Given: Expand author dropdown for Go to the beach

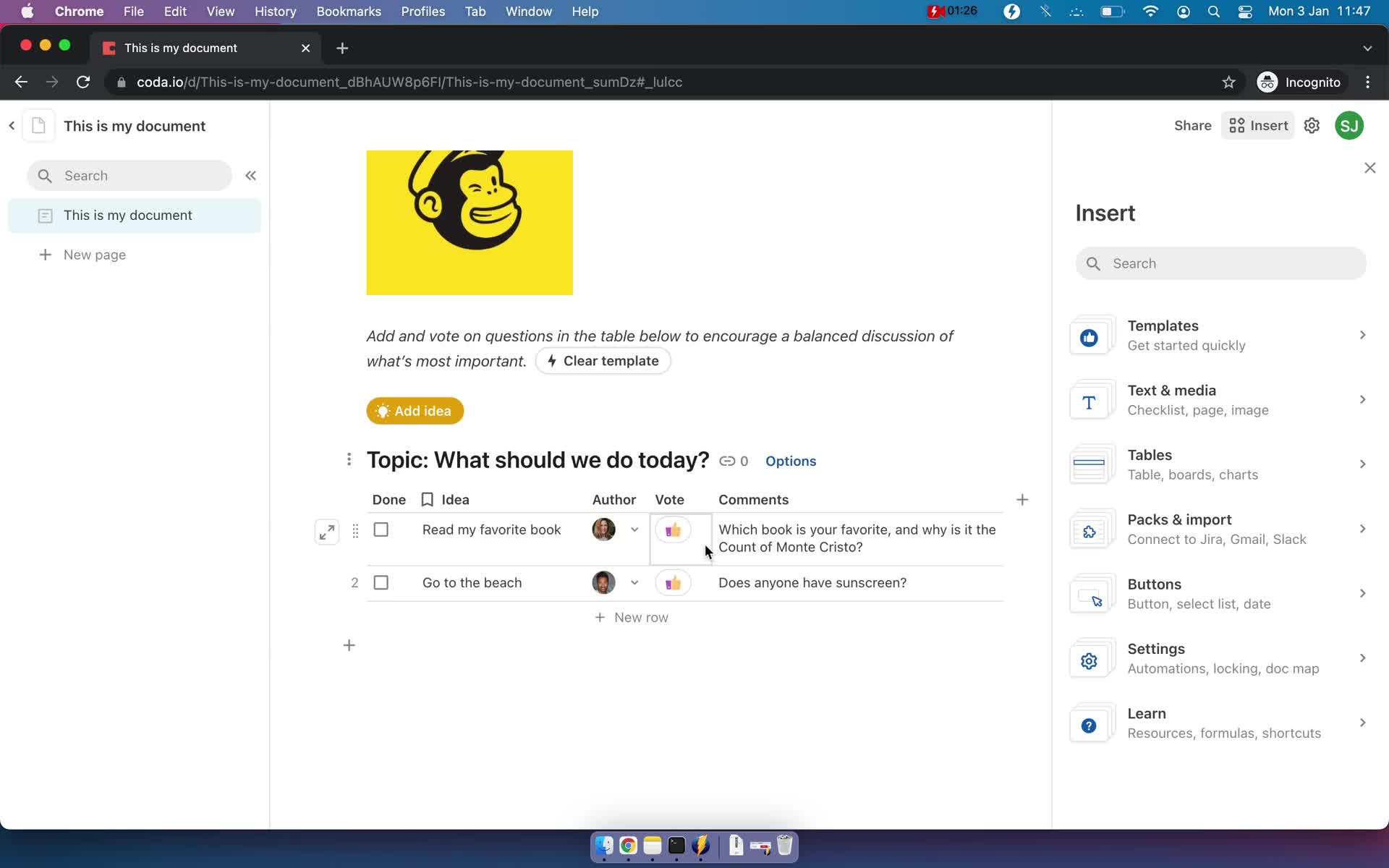Looking at the screenshot, I should (634, 583).
